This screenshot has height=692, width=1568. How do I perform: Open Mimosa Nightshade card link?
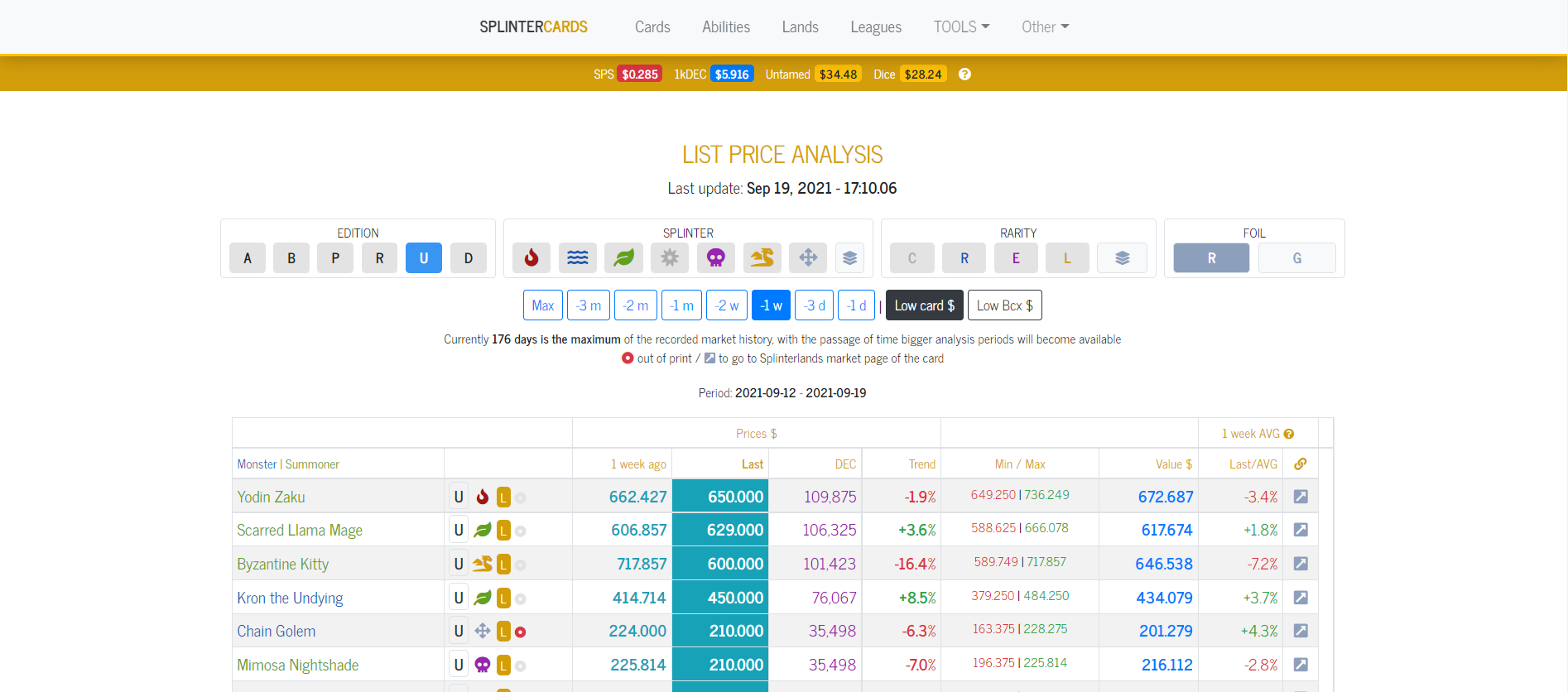(x=297, y=666)
